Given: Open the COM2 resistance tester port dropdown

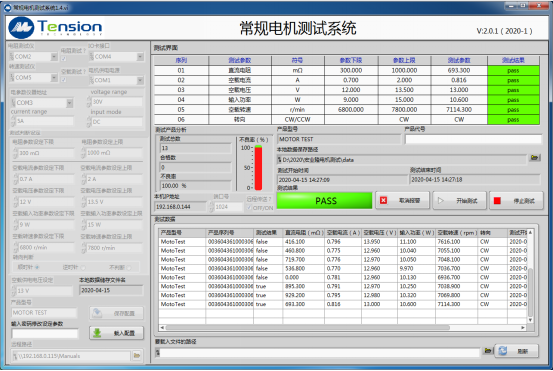Looking at the screenshot, I should 54,56.
